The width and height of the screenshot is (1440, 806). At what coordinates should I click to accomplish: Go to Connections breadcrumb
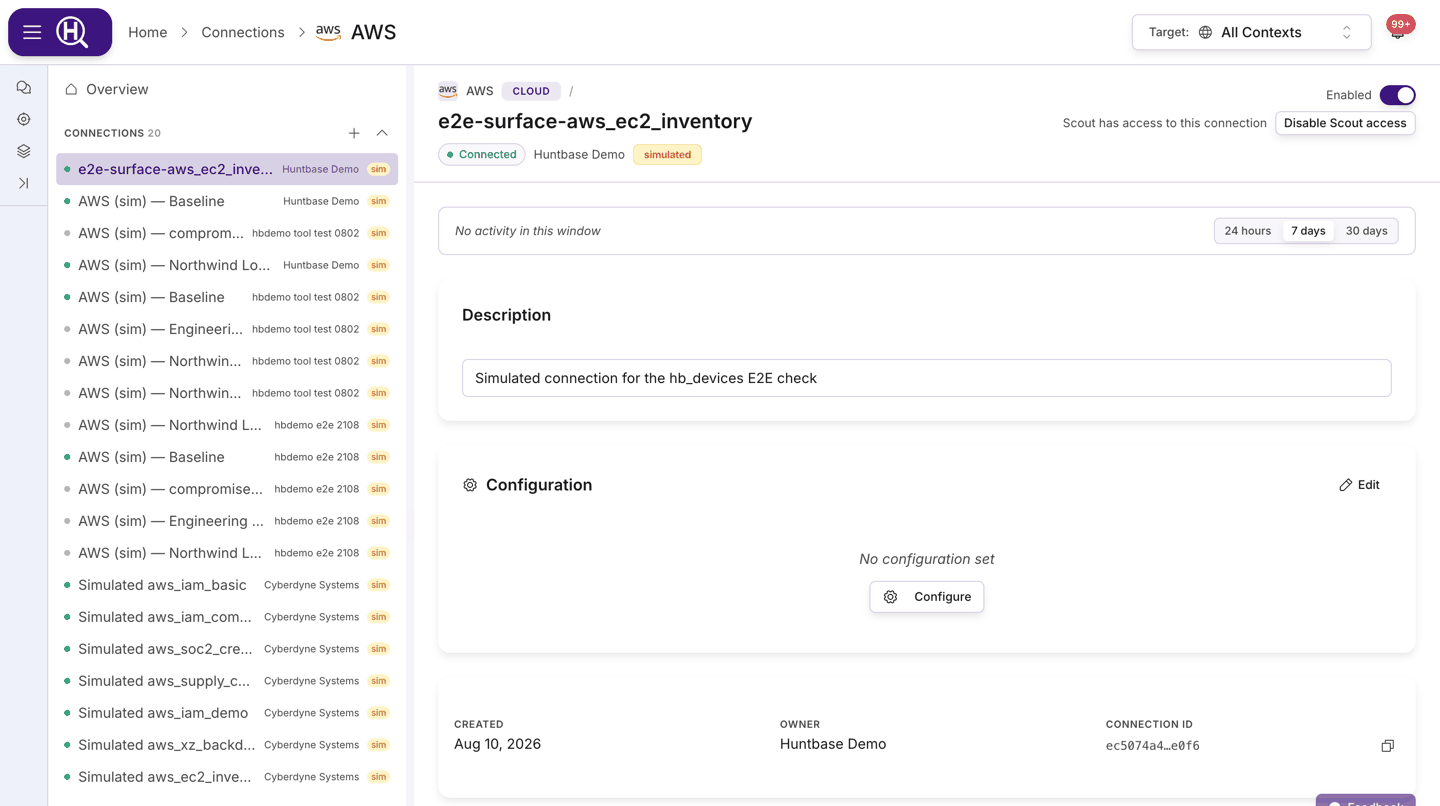[x=243, y=32]
